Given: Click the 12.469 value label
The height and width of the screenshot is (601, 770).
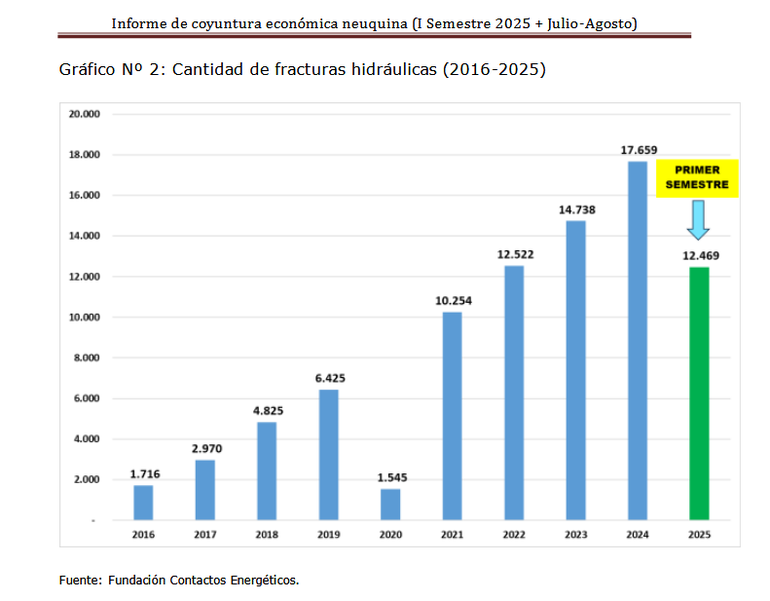Looking at the screenshot, I should pyautogui.click(x=698, y=256).
